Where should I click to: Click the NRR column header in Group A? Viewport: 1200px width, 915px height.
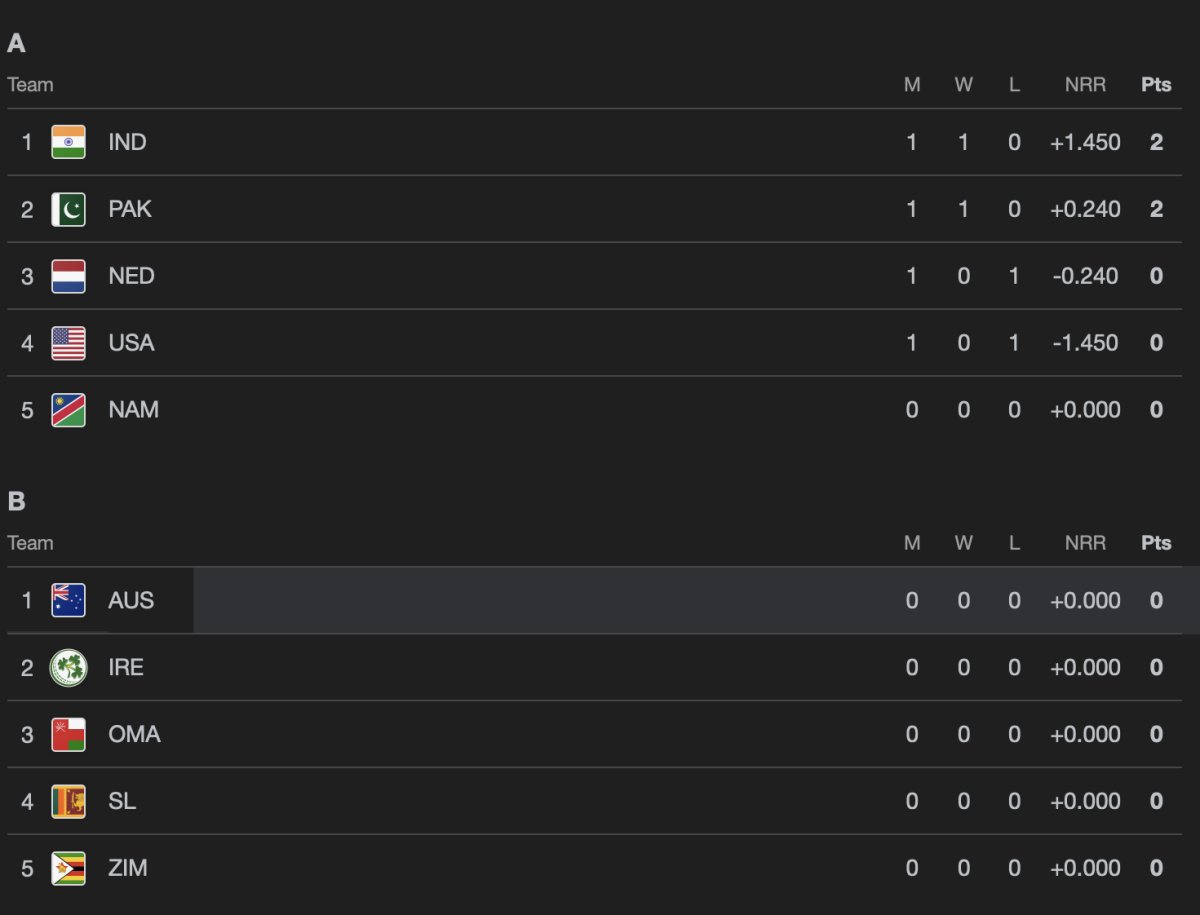click(1085, 85)
